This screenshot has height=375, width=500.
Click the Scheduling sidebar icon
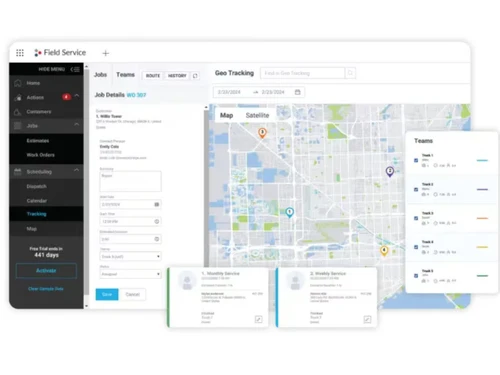[18, 171]
